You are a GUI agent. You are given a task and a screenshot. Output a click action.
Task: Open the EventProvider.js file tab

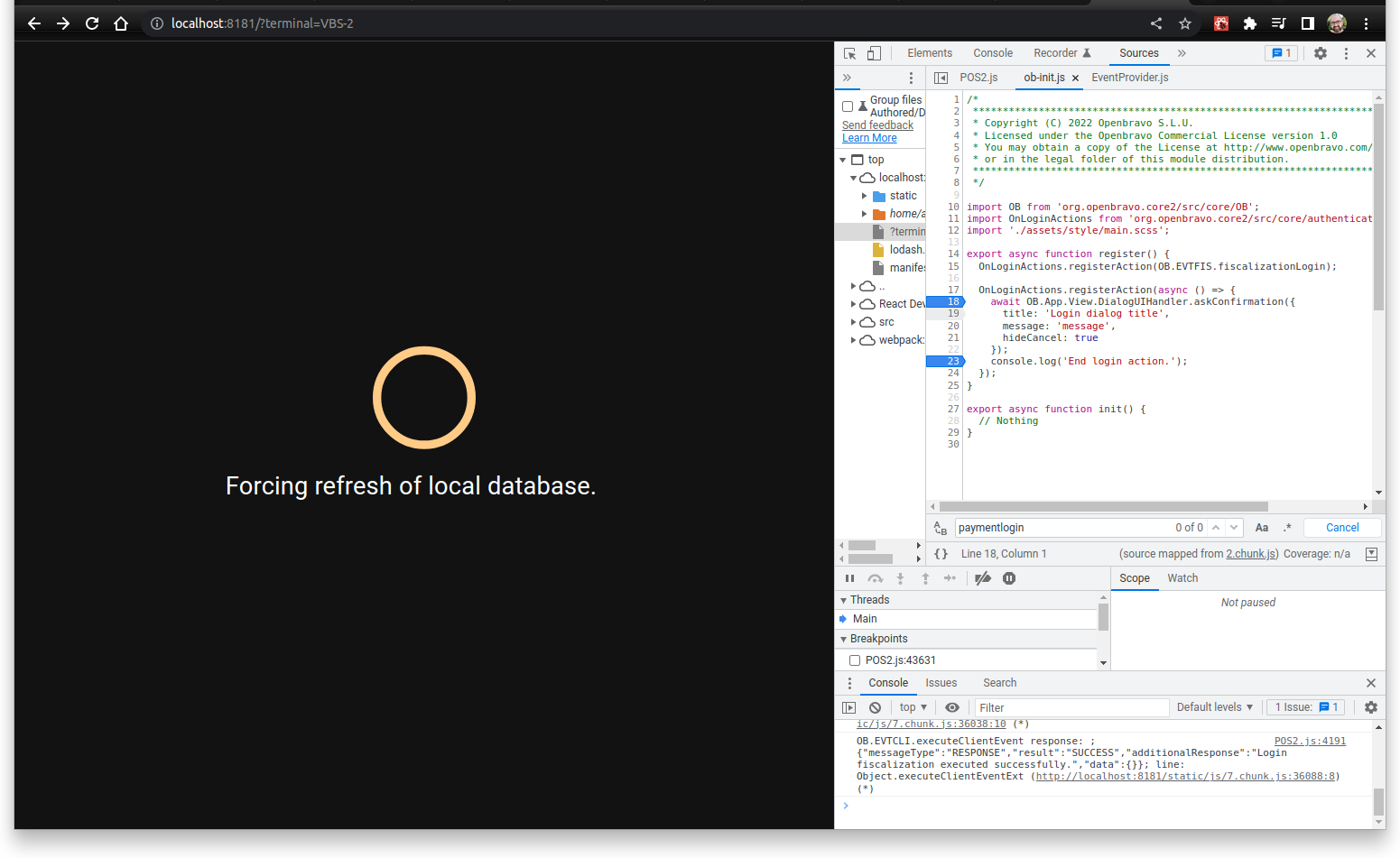point(1129,78)
